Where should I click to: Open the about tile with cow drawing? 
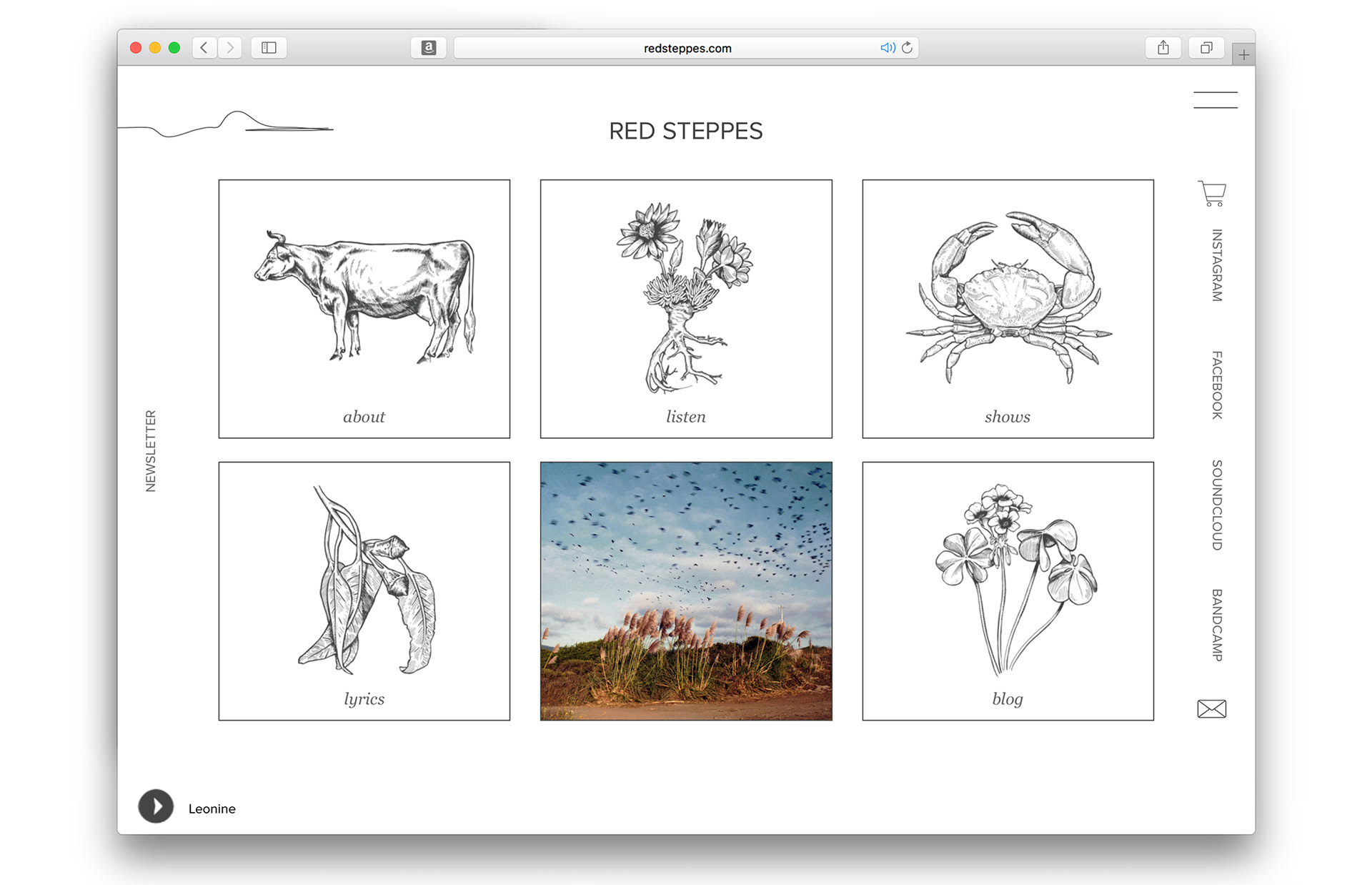tap(364, 309)
